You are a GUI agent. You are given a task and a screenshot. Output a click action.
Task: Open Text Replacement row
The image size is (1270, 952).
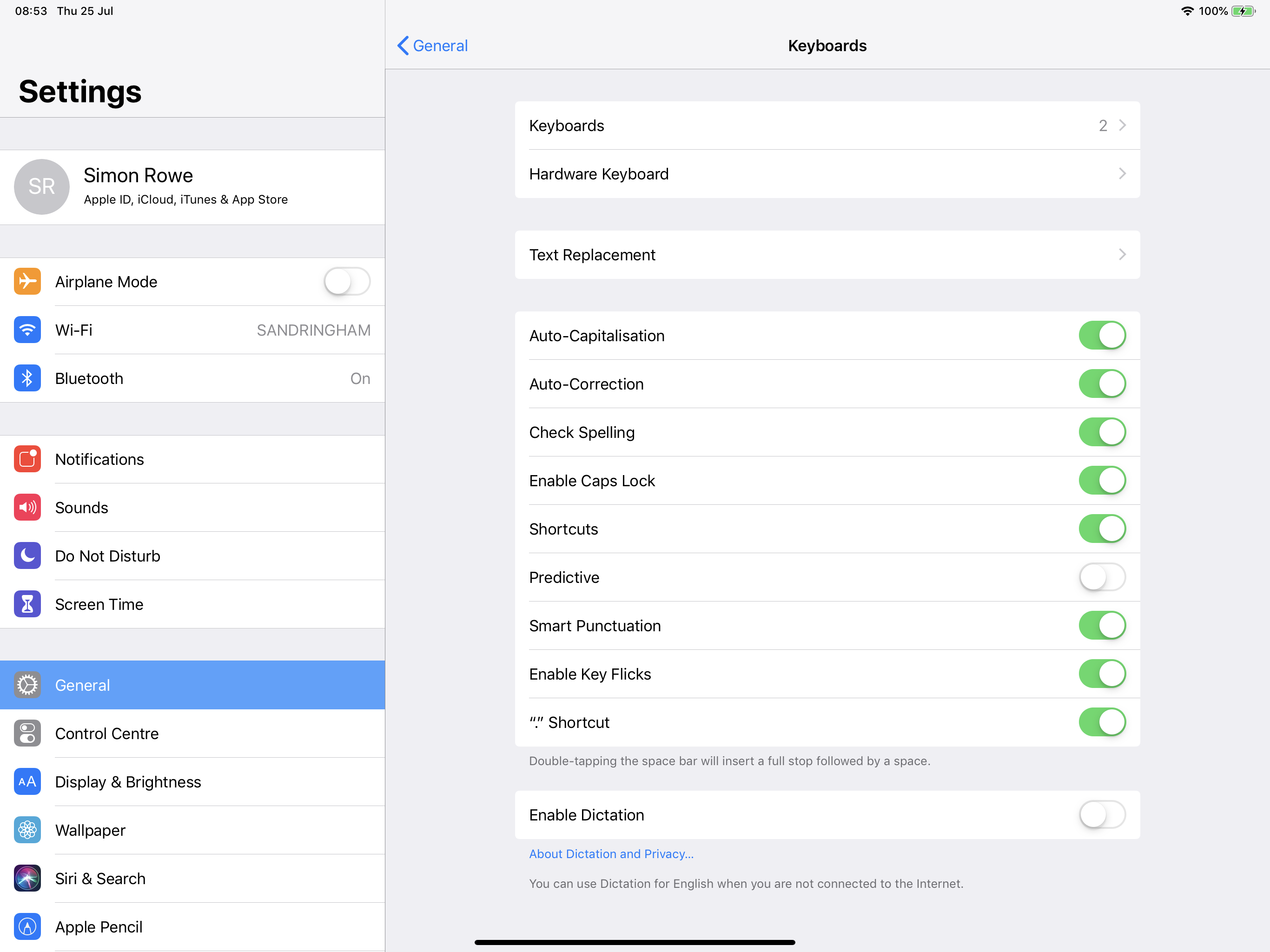pyautogui.click(x=827, y=254)
